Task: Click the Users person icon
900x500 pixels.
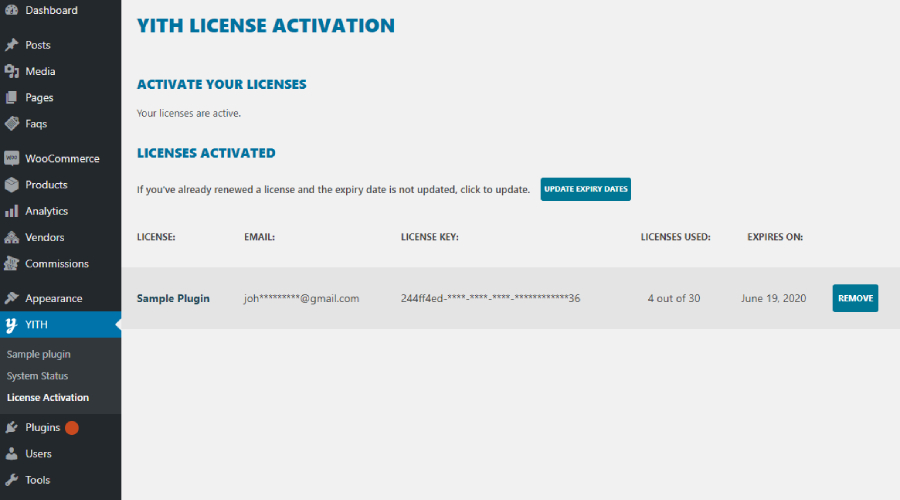Action: tap(11, 454)
